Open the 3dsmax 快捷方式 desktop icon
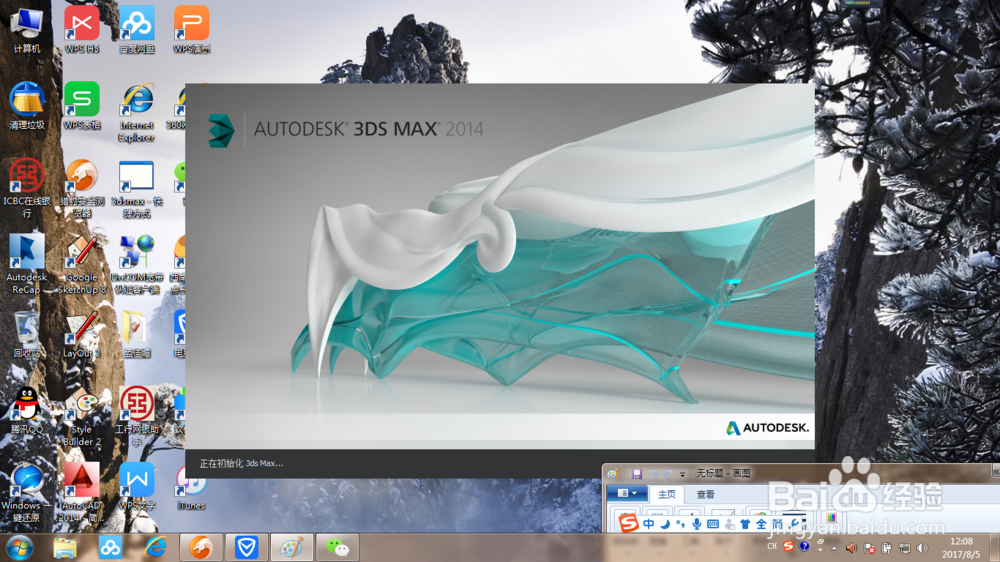The width and height of the screenshot is (1000, 562). (136, 188)
